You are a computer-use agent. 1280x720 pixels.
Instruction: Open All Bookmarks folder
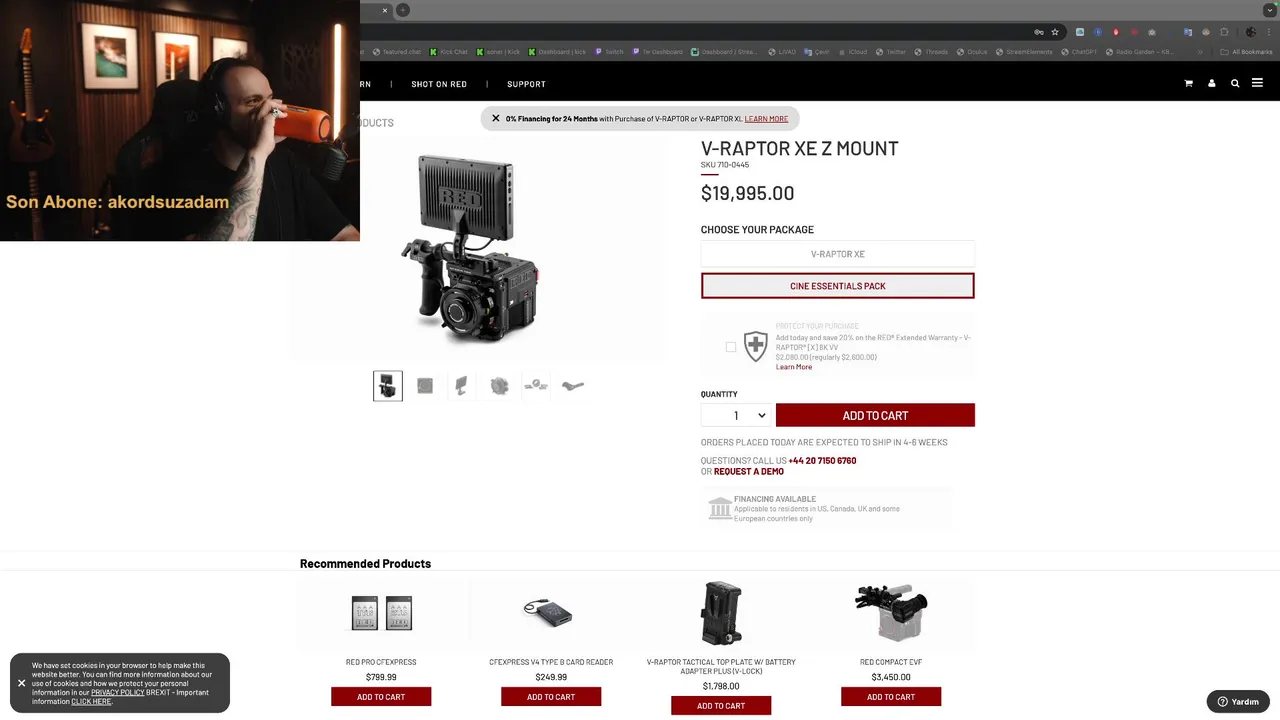(1247, 52)
